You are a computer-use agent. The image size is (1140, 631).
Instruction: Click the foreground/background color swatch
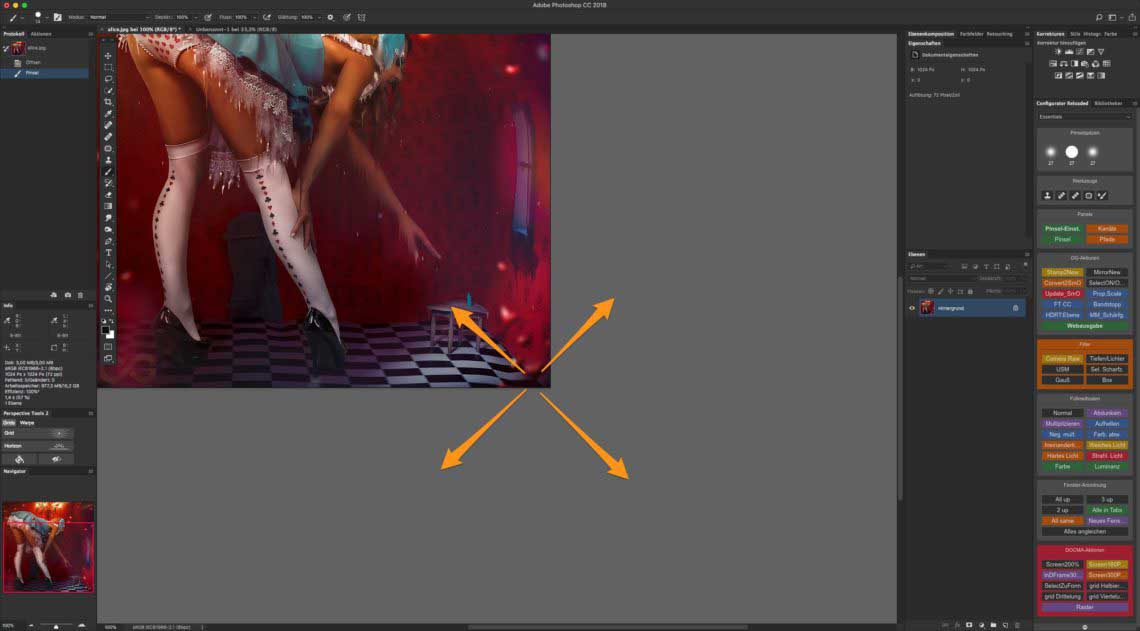coord(108,331)
